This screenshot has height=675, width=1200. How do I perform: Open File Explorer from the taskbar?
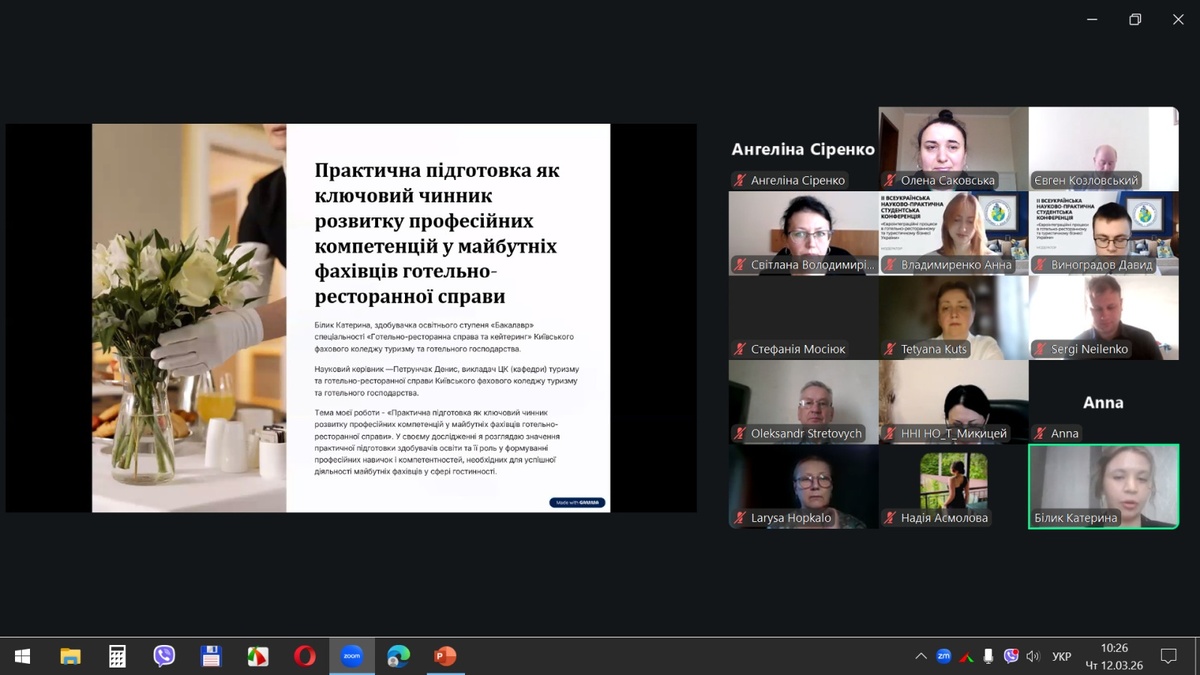coord(70,656)
